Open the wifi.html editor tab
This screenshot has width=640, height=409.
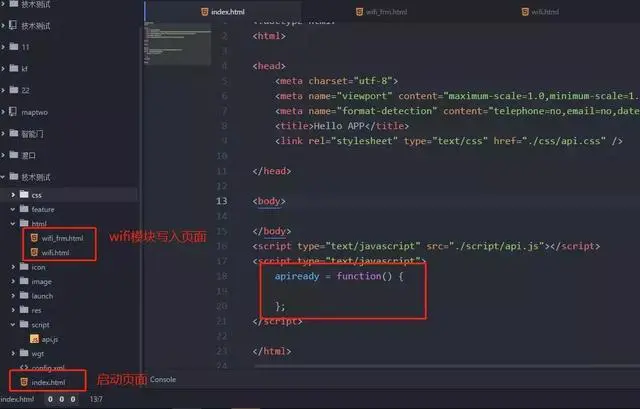[x=540, y=12]
